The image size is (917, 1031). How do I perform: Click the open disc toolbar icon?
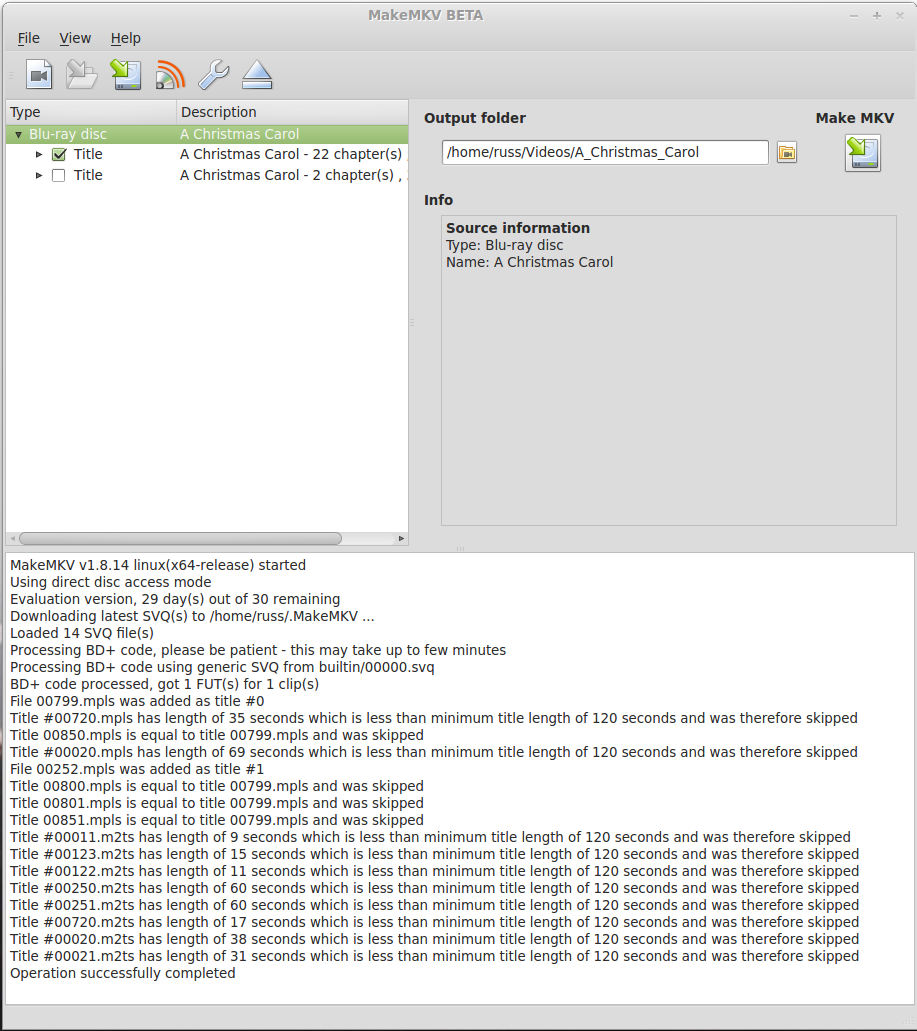[x=82, y=75]
